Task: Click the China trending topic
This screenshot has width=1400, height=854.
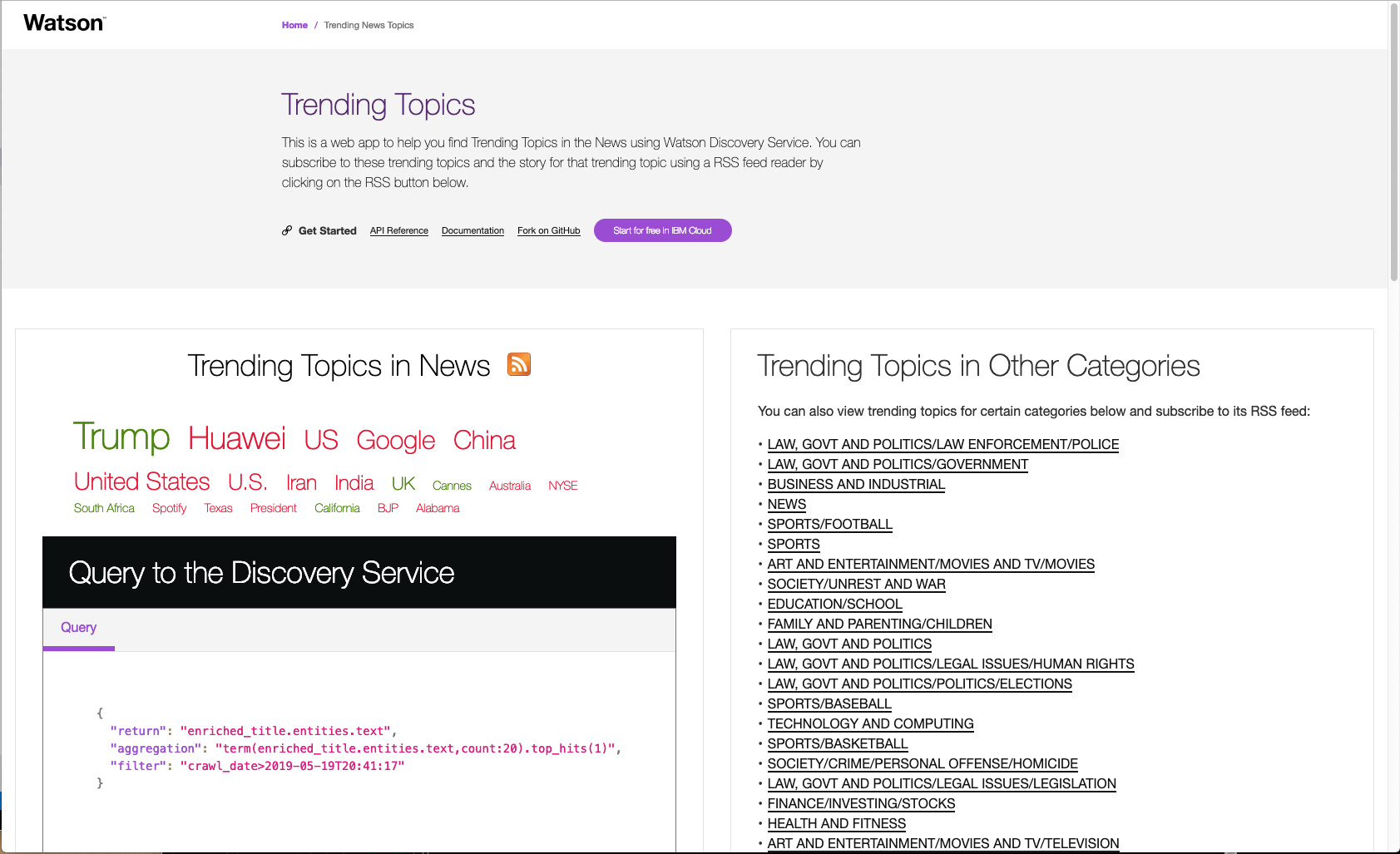Action: (x=485, y=440)
